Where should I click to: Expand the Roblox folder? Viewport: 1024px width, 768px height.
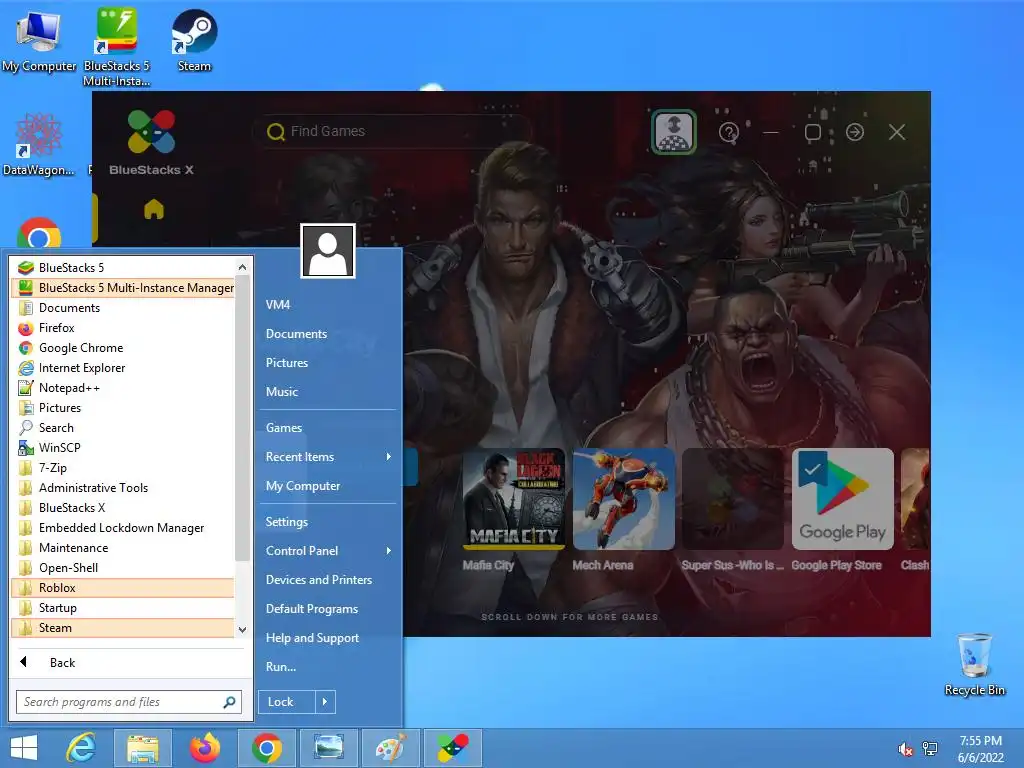pos(123,588)
